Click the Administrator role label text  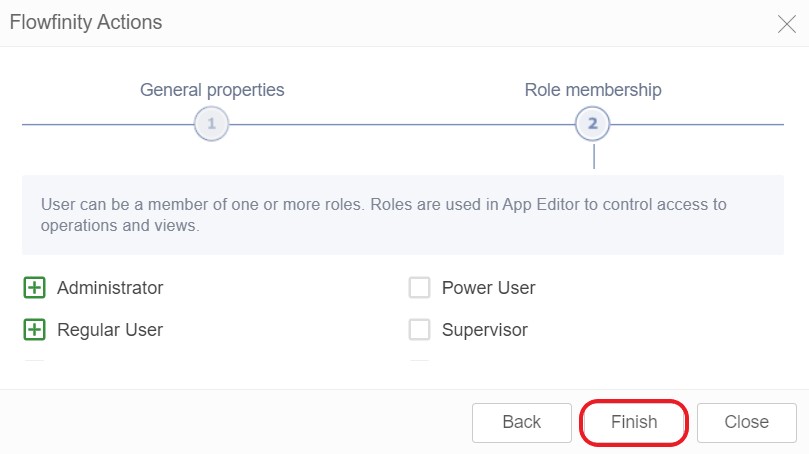[x=110, y=288]
